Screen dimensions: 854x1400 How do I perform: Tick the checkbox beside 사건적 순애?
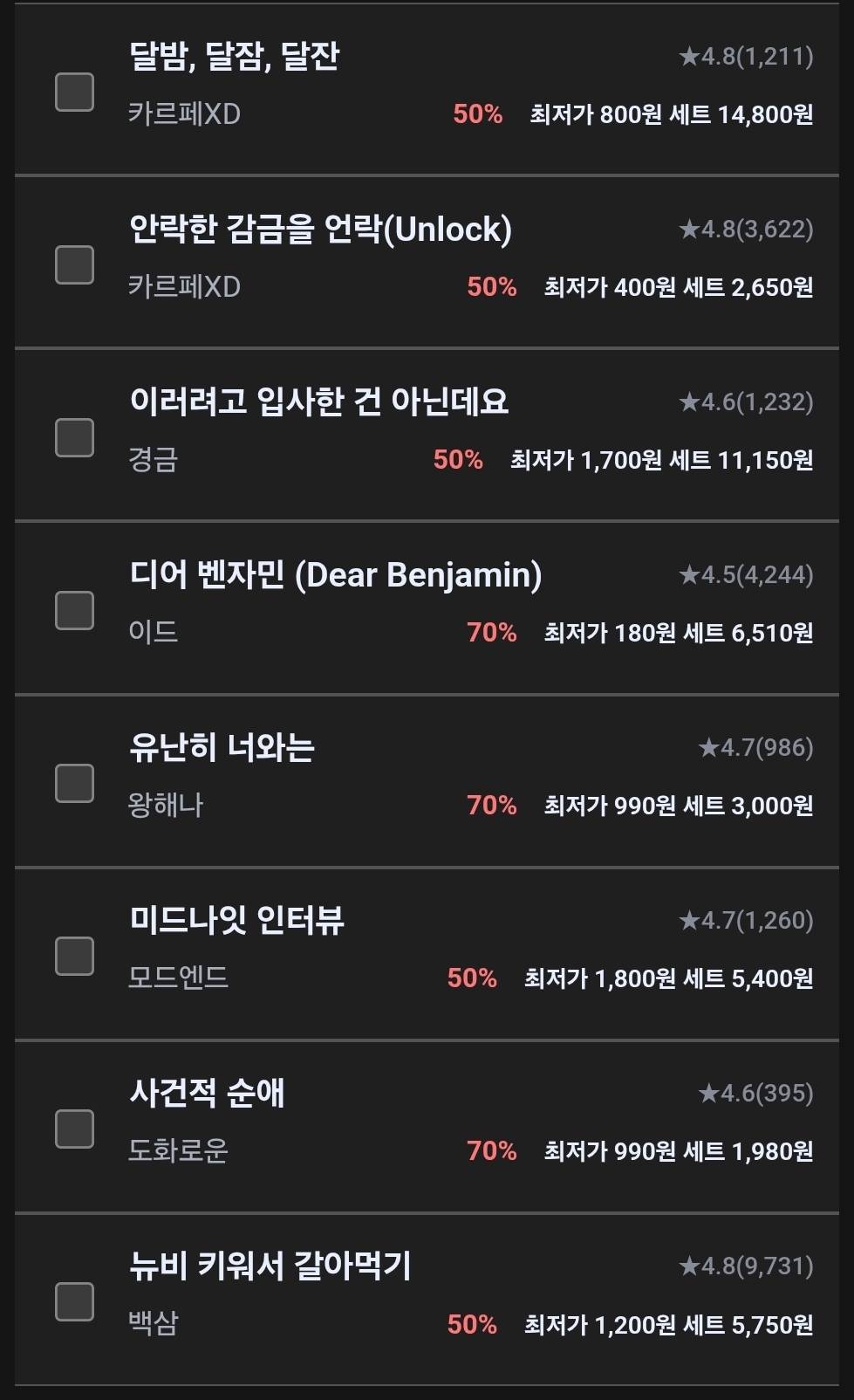74,1129
